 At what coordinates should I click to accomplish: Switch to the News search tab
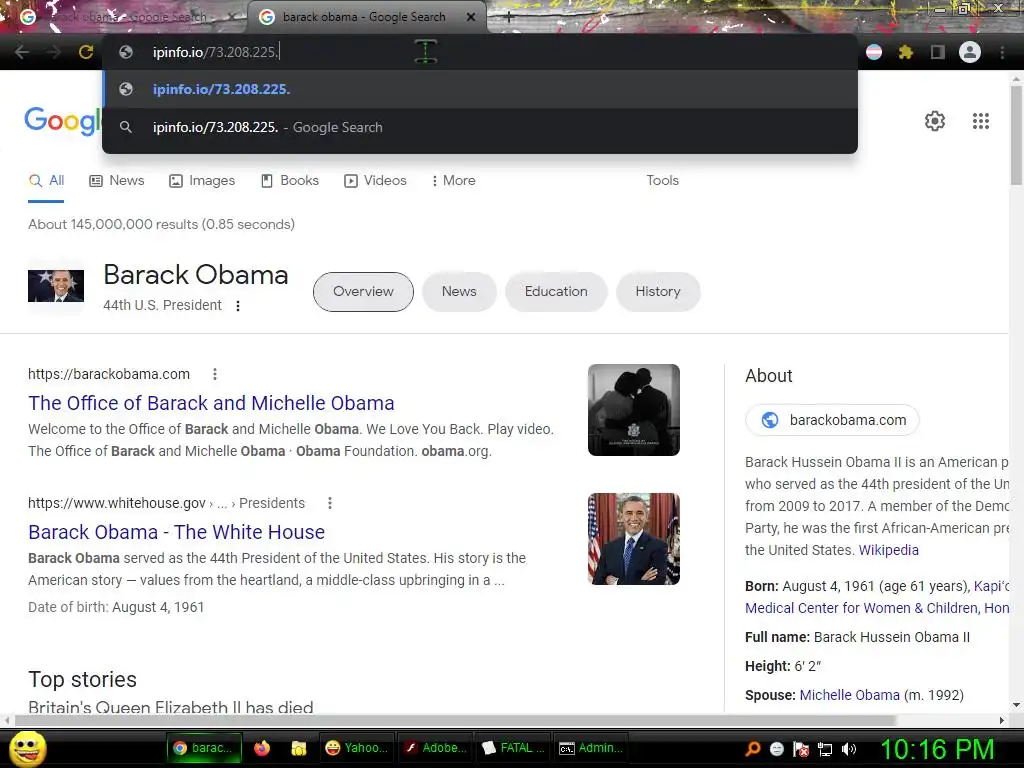(x=117, y=181)
